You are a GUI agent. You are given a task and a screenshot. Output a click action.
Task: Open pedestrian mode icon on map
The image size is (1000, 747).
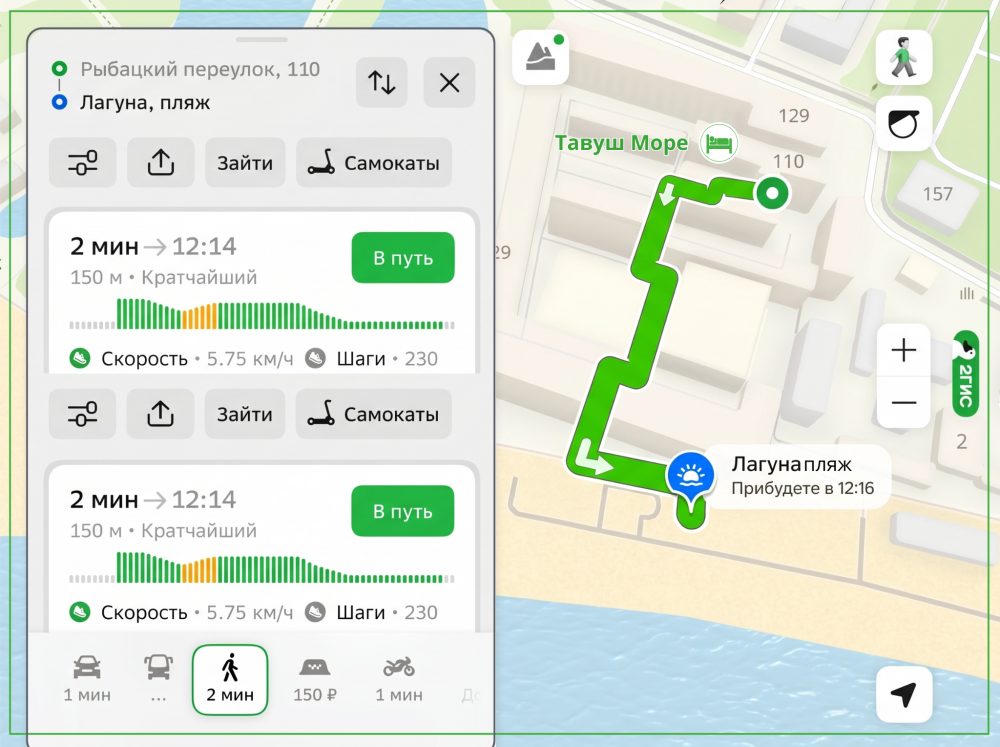coord(904,57)
